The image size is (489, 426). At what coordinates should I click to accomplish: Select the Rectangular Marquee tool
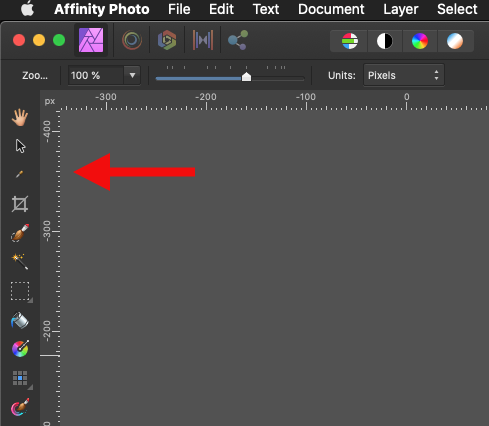(x=20, y=291)
